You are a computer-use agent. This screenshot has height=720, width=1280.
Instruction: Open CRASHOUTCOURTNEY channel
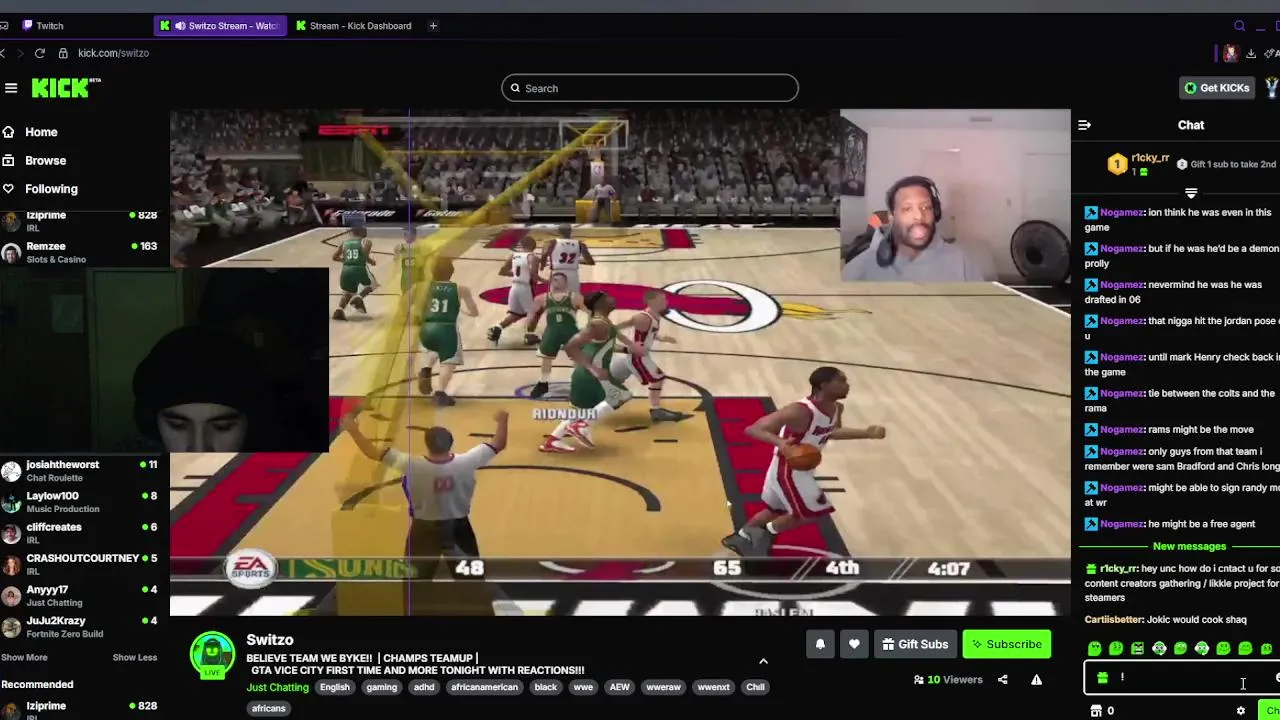pyautogui.click(x=80, y=564)
